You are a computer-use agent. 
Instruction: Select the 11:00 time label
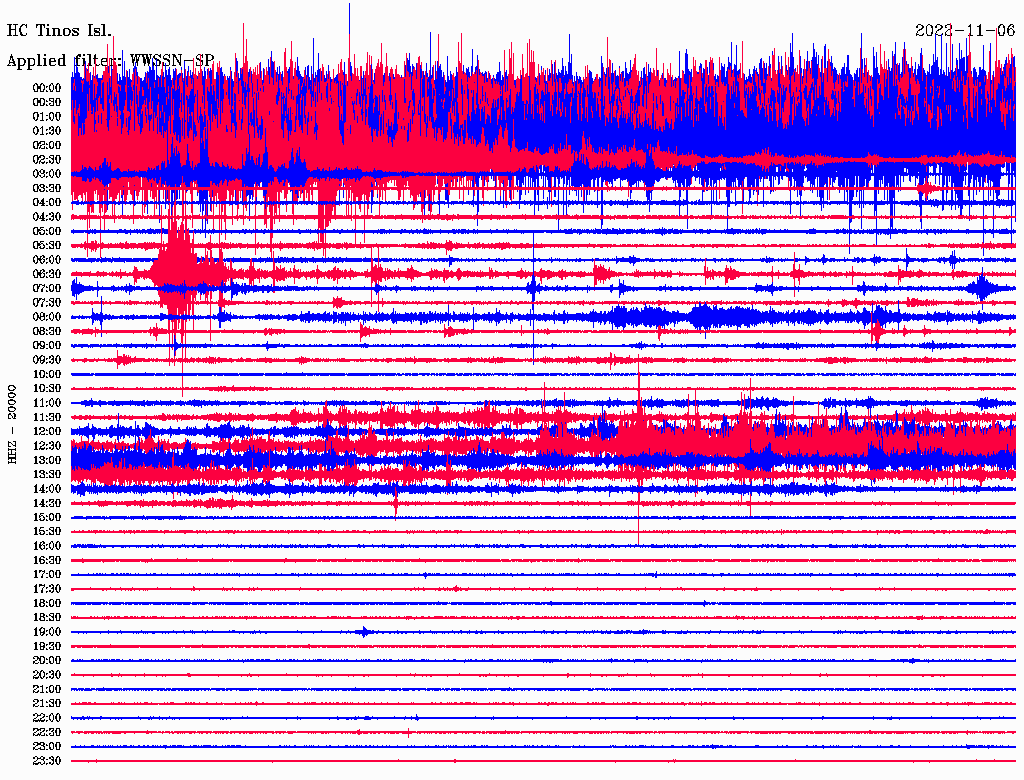pos(47,403)
